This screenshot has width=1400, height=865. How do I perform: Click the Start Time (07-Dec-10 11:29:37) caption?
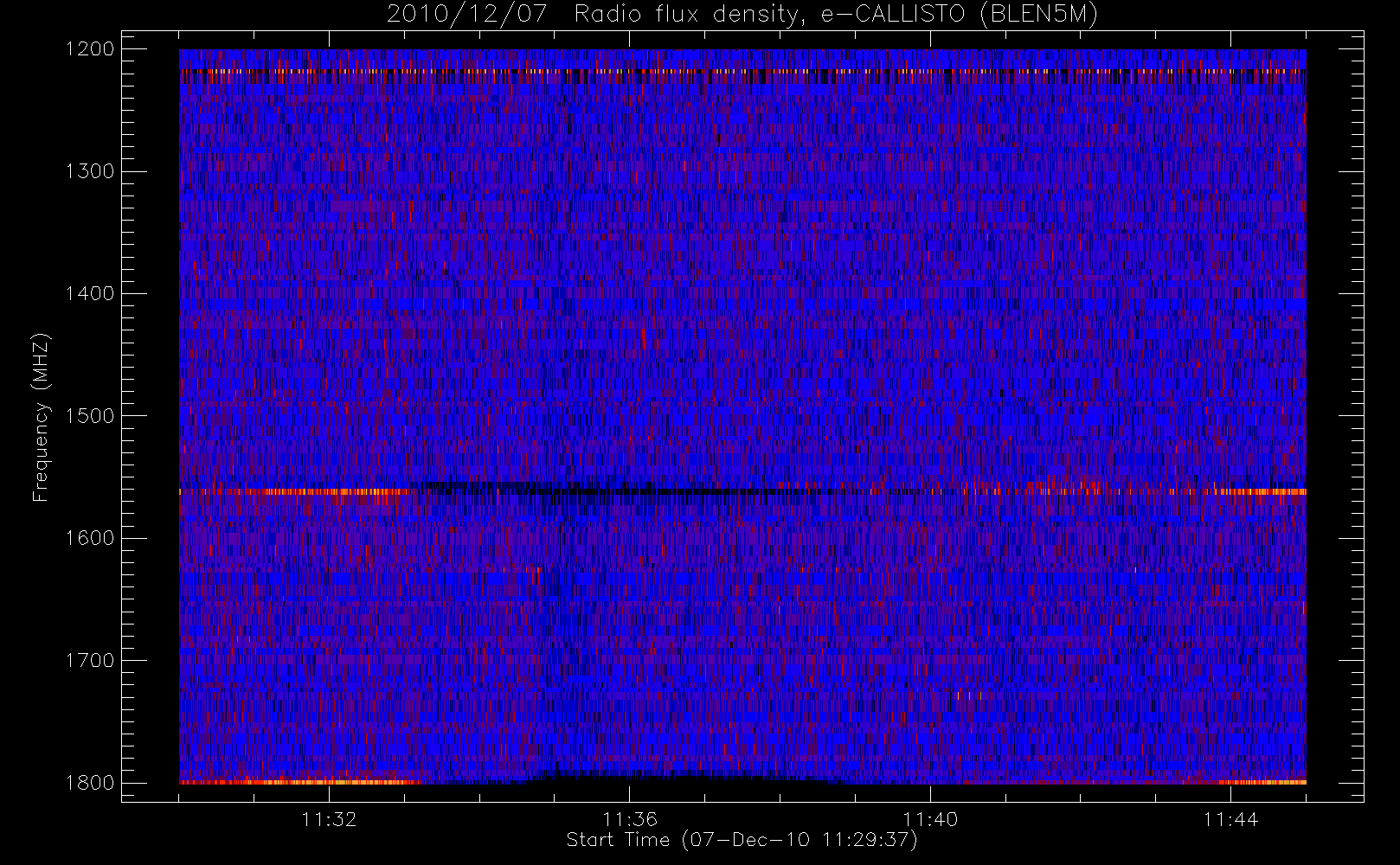pyautogui.click(x=742, y=840)
